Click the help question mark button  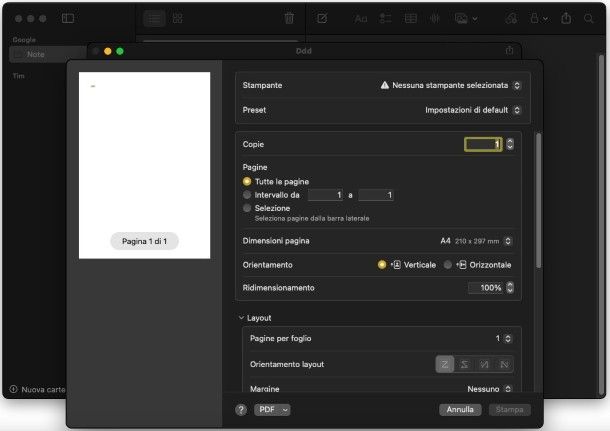tap(241, 410)
